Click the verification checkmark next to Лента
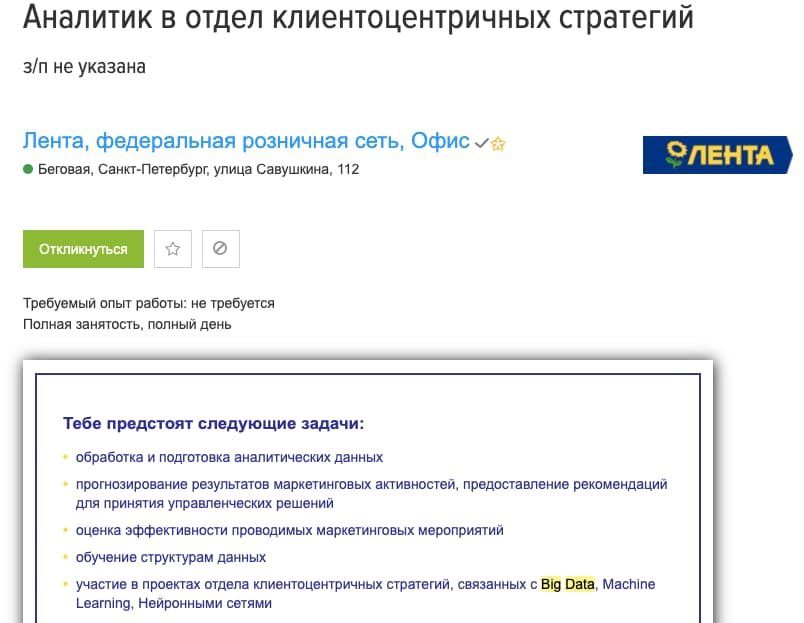The width and height of the screenshot is (804, 623). coord(481,141)
